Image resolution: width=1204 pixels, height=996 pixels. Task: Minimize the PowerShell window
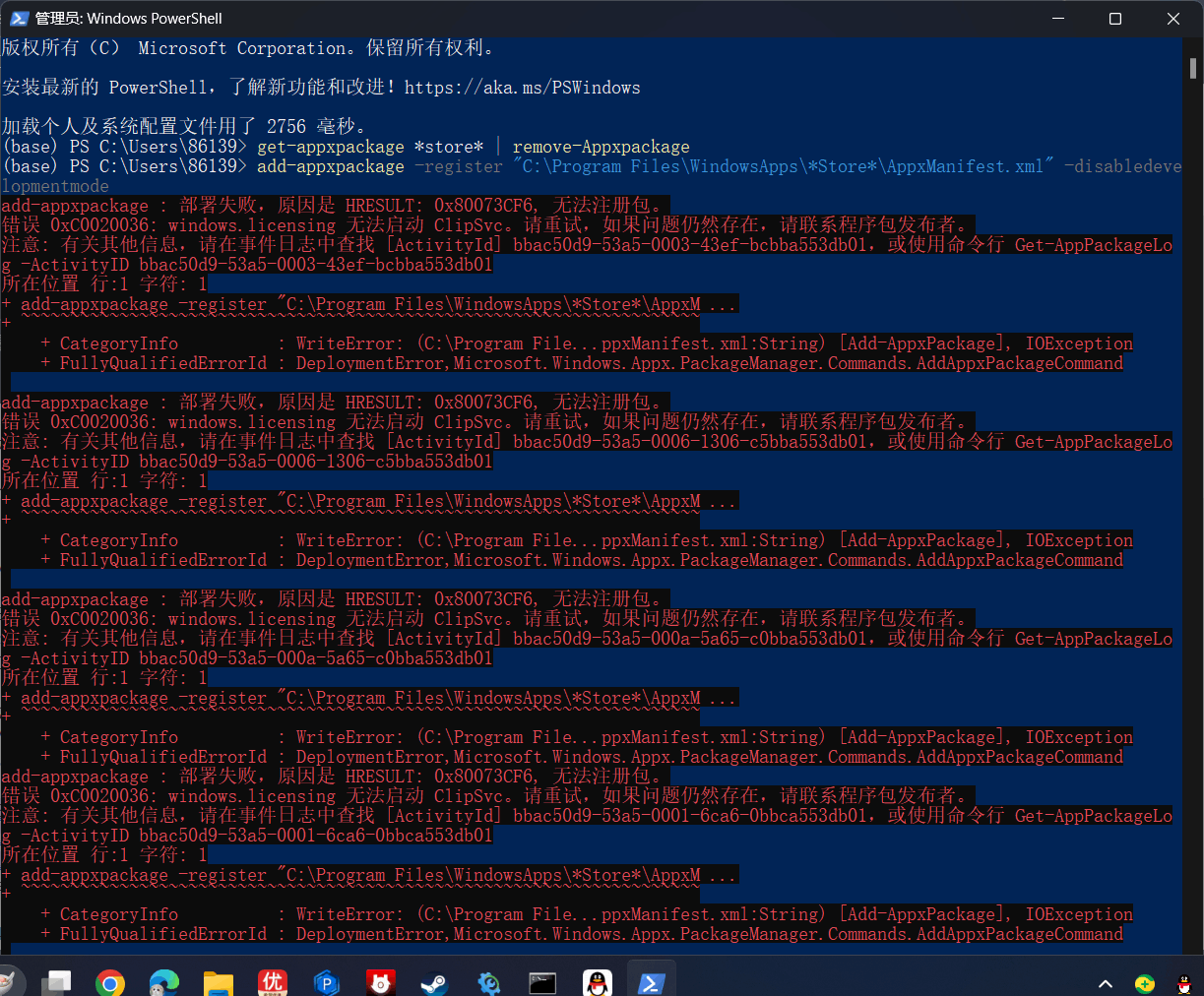coord(1058,19)
